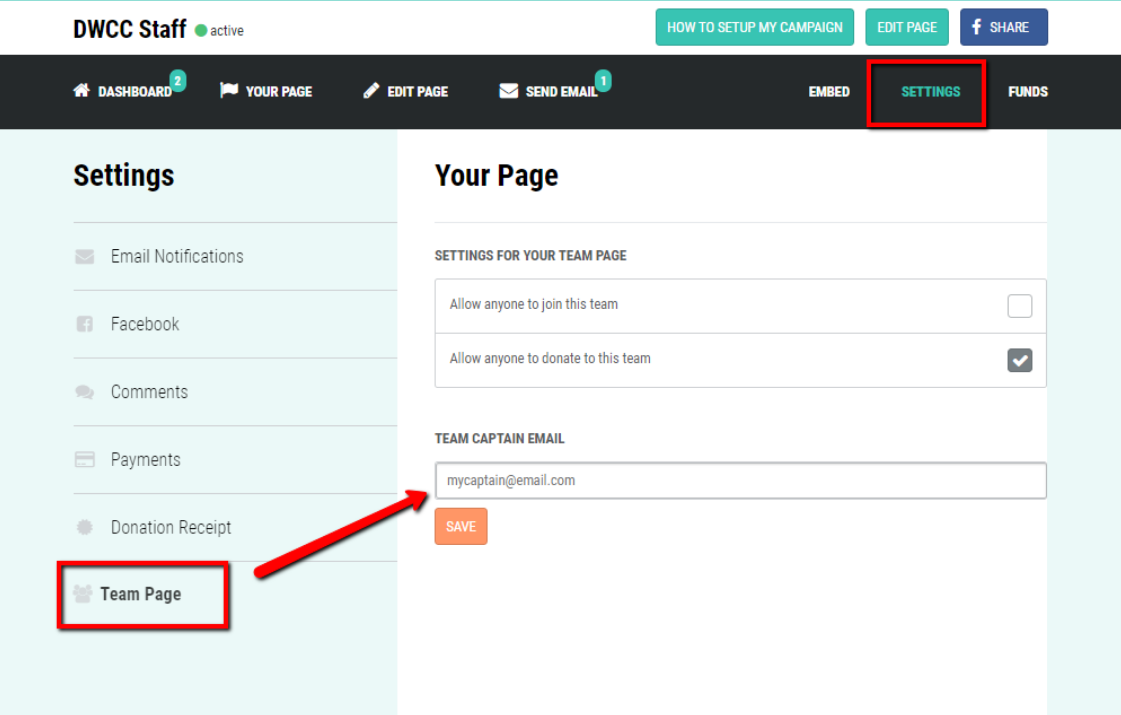Open Payments settings section
Viewport: 1121px width, 715px height.
(234, 459)
